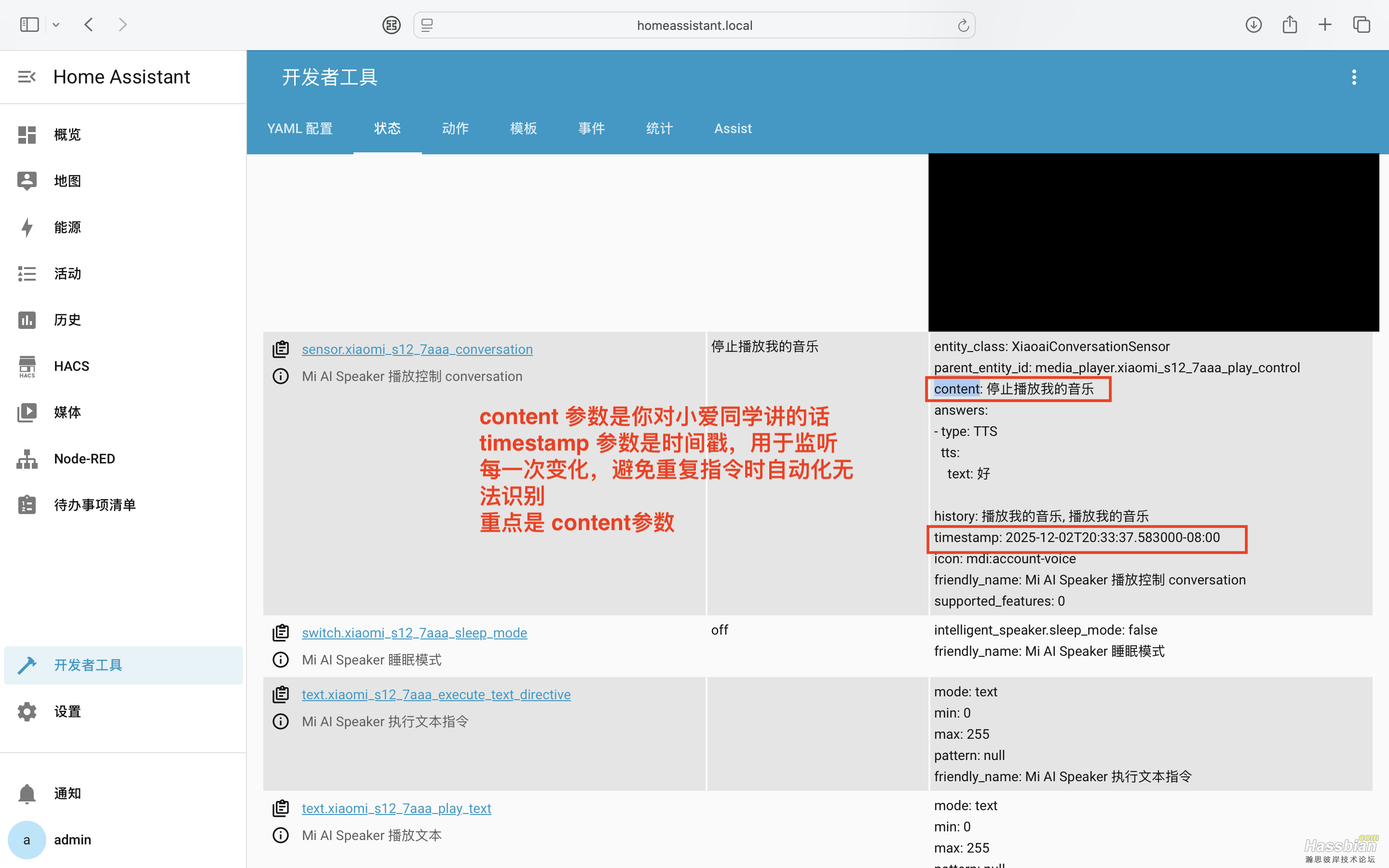Collapse the Home Assistant sidebar
The image size is (1389, 868).
tap(27, 76)
